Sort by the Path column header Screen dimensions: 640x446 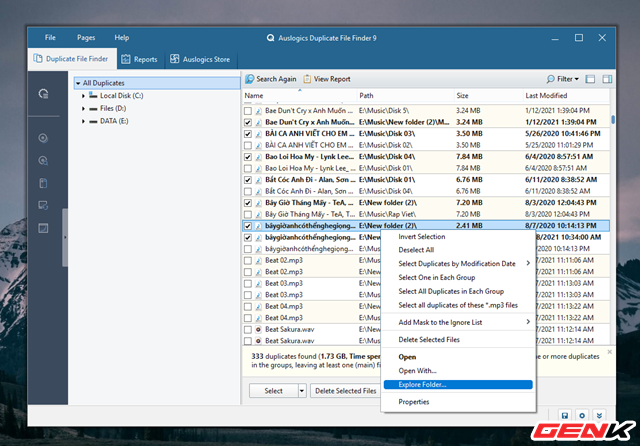[x=406, y=96]
